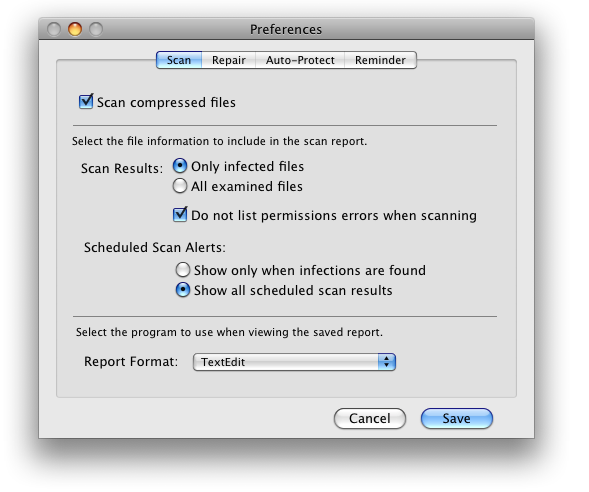Click the Scheduled Scan Alerts label
Screen dimensions: 589x492
(155, 248)
